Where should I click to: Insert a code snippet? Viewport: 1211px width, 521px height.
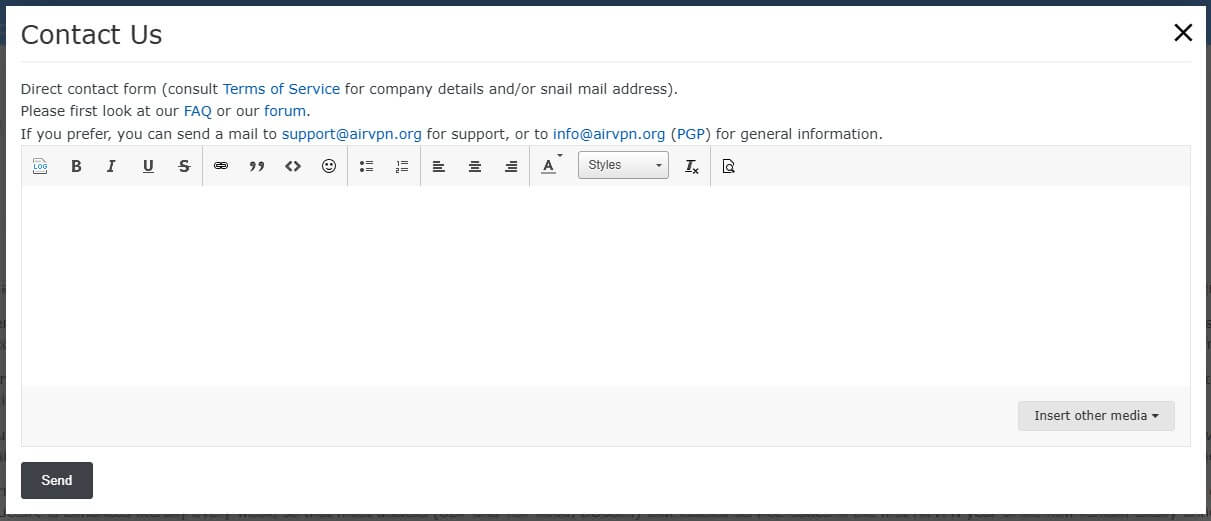tap(293, 167)
